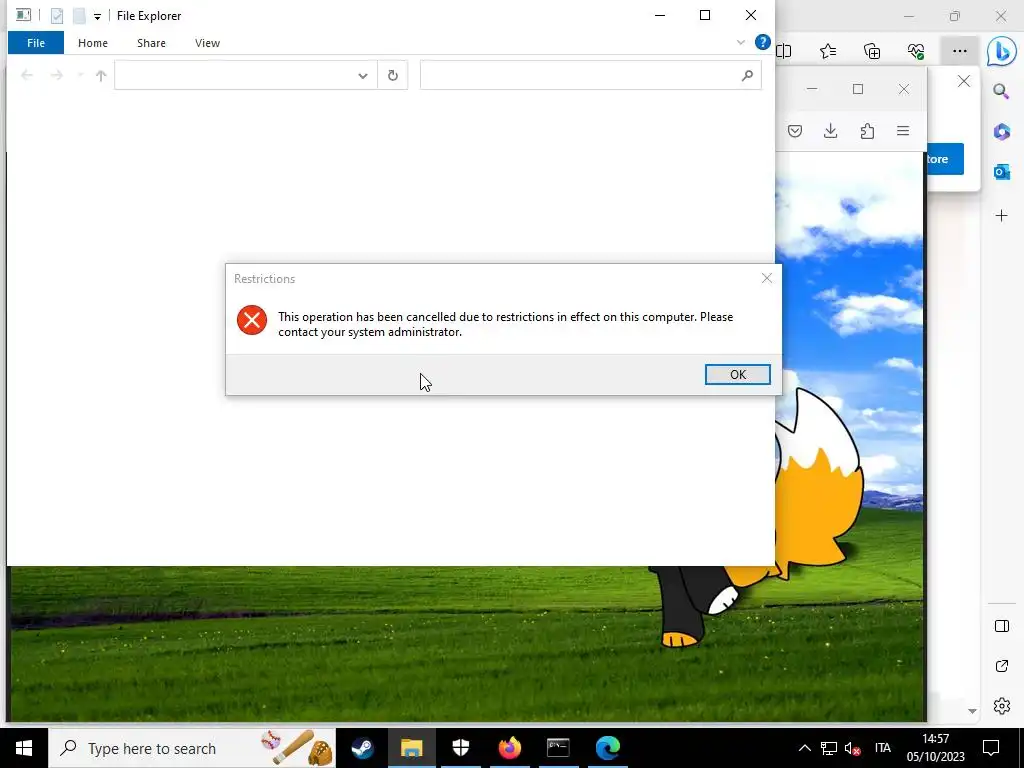
Task: Toggle Edge sidebar panel icon
Action: [1002, 626]
